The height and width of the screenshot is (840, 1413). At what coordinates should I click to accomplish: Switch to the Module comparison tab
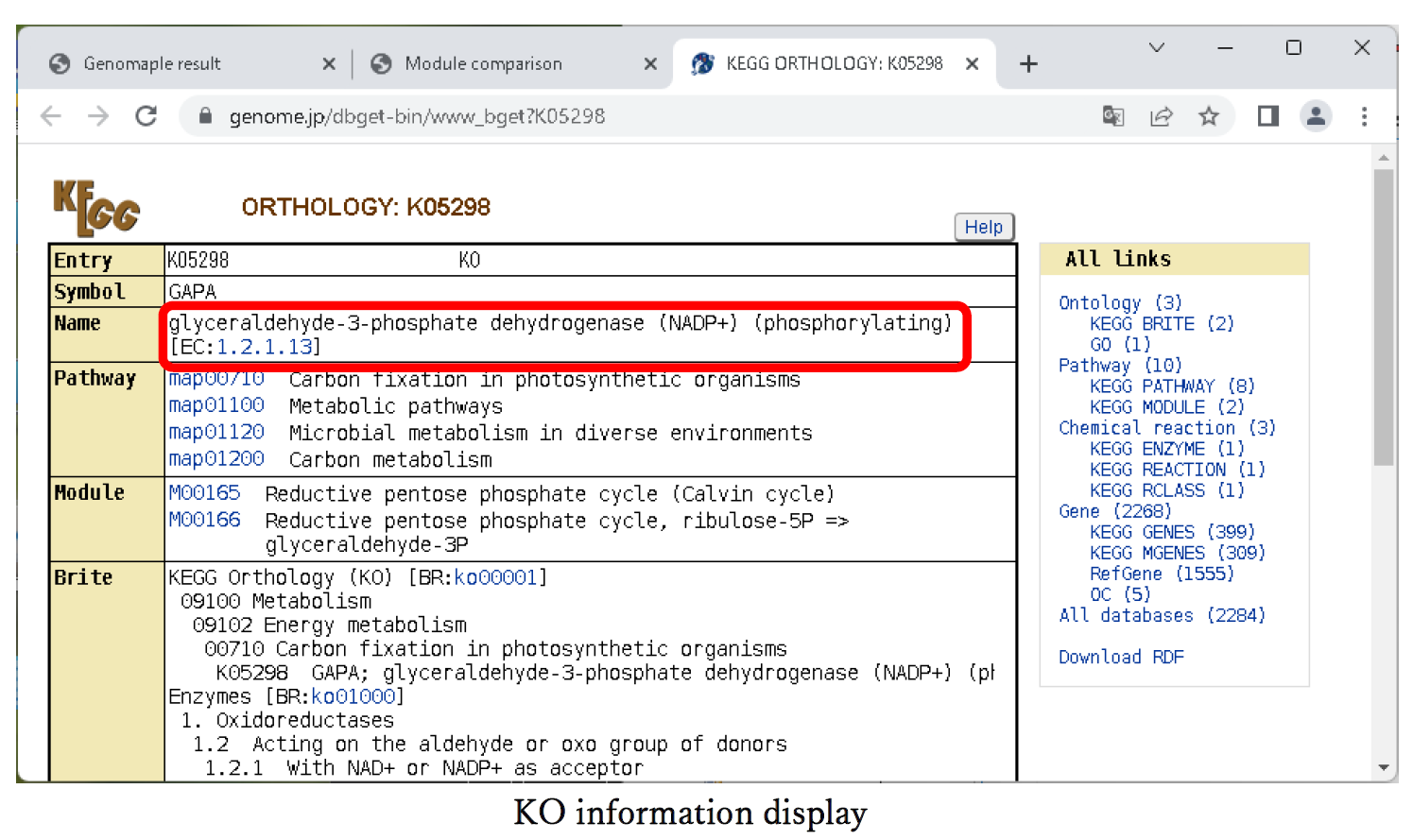click(x=483, y=63)
